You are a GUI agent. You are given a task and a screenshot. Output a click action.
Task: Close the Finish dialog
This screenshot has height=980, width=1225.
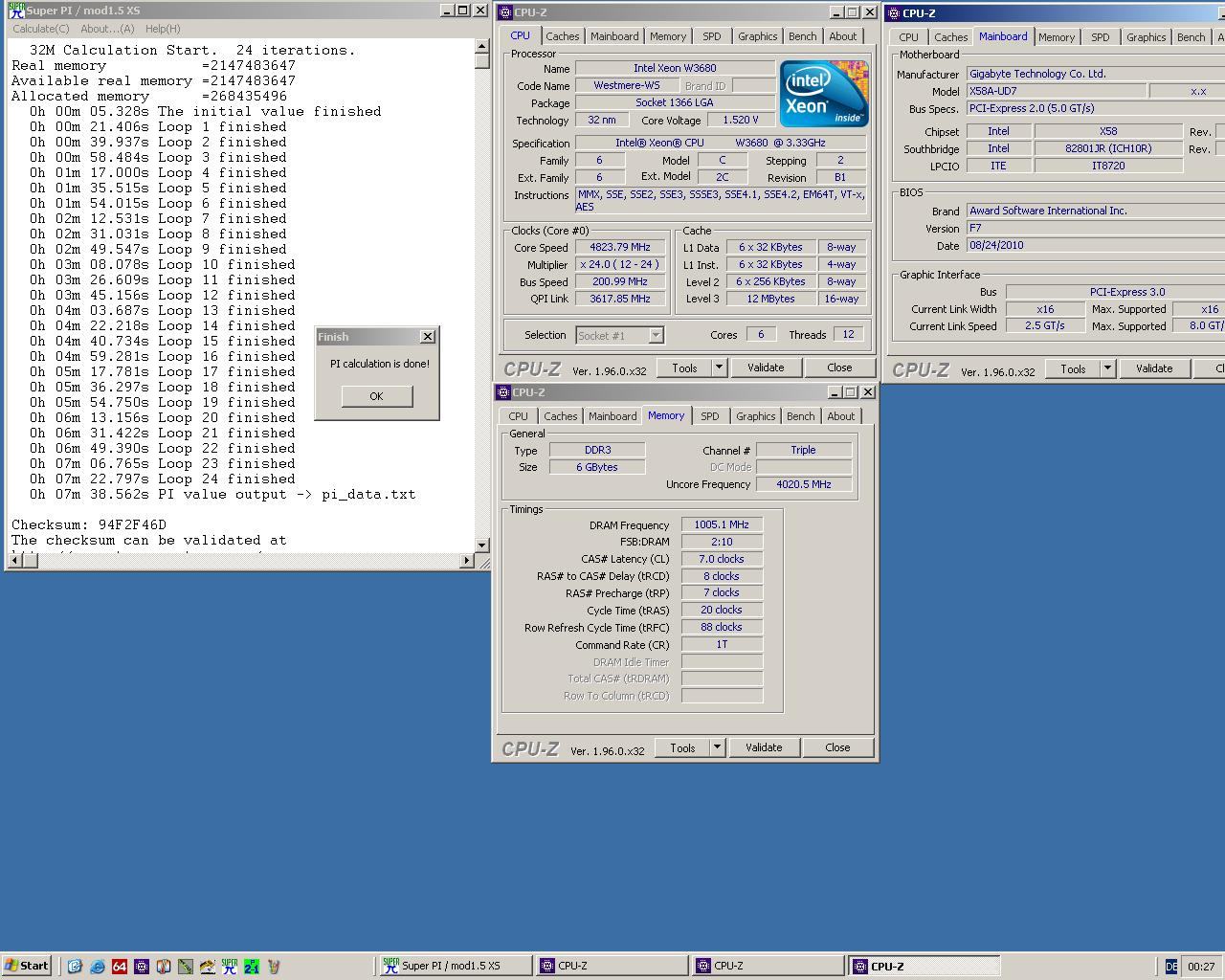(x=428, y=337)
